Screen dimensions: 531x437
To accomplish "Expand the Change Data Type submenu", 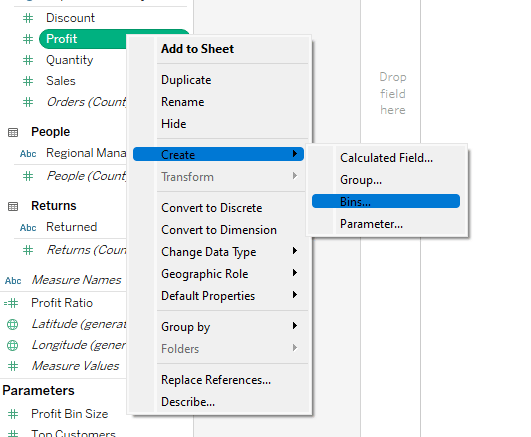I will (x=218, y=252).
